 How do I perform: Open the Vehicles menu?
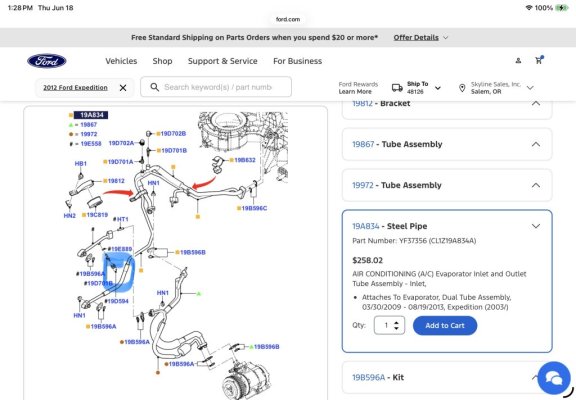[x=121, y=61]
